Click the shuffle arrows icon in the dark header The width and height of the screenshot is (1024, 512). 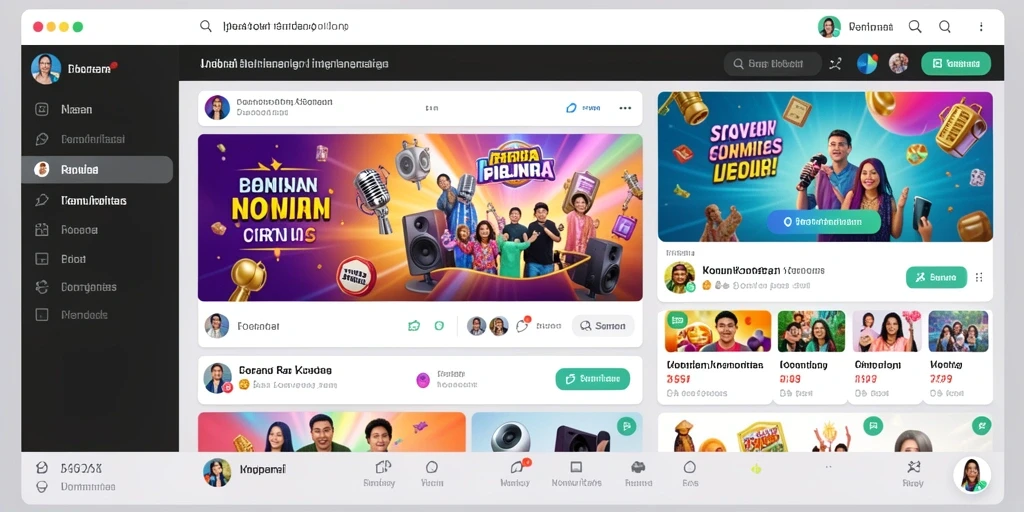[x=835, y=63]
